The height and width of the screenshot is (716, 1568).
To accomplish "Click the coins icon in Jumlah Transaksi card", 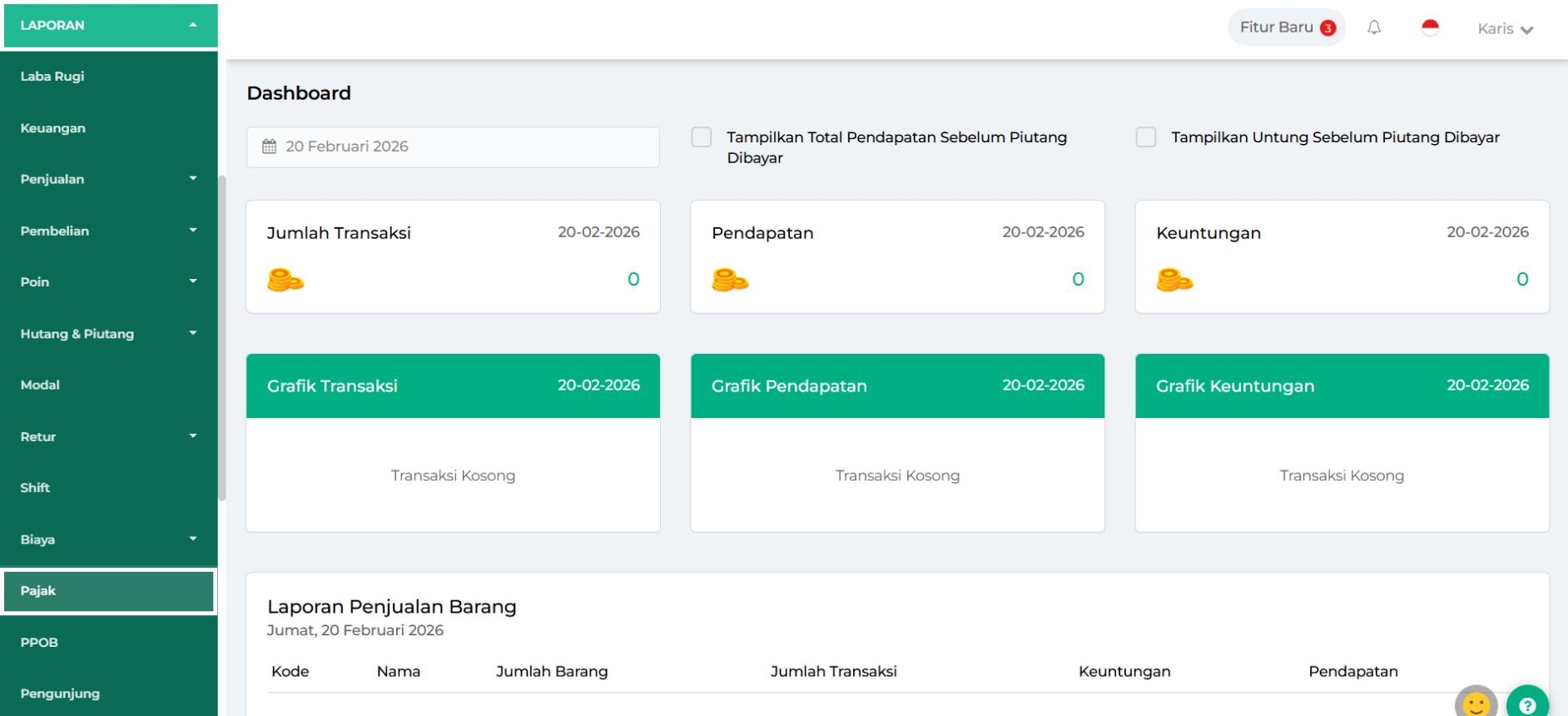I will (285, 280).
